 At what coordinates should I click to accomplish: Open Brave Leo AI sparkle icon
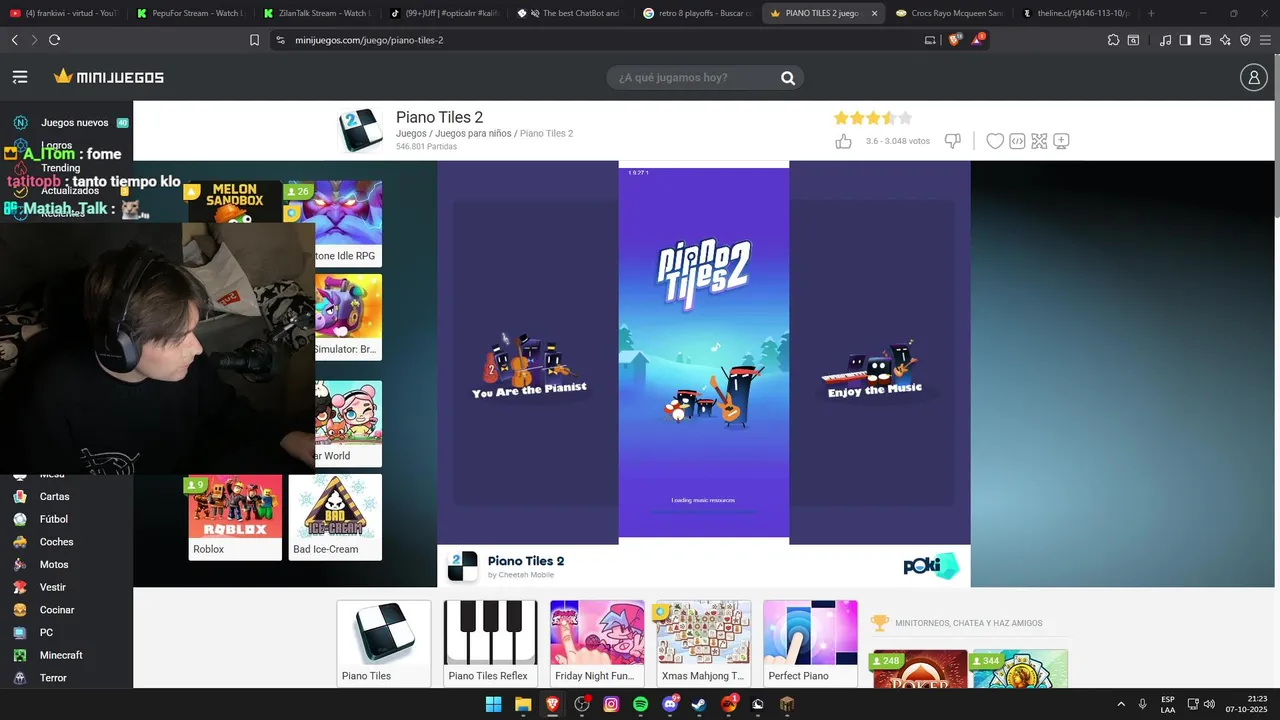coord(1225,40)
